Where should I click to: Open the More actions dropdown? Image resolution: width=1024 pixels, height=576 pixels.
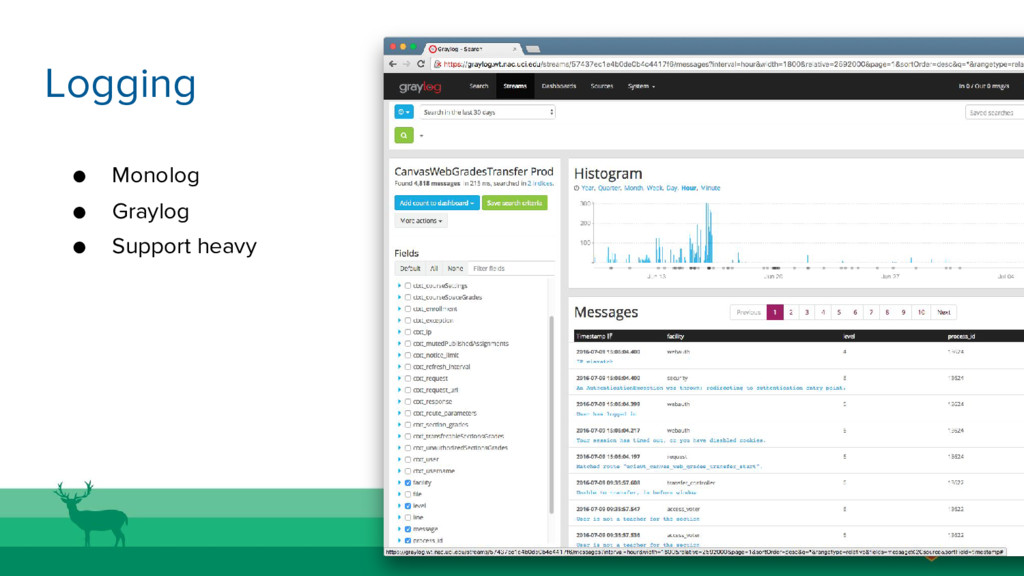pyautogui.click(x=421, y=221)
